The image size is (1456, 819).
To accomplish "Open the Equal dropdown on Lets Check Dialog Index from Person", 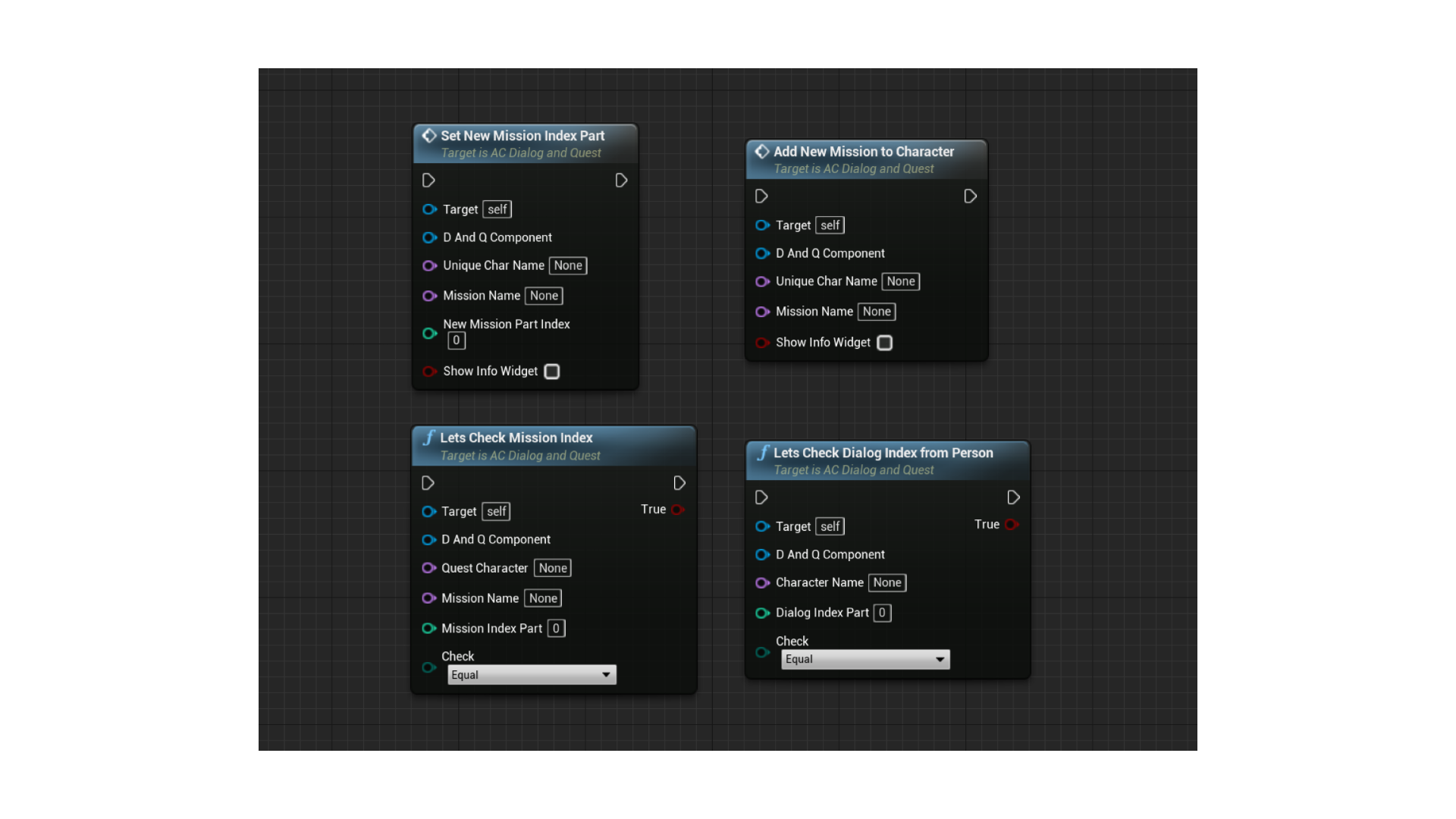I will [x=864, y=659].
